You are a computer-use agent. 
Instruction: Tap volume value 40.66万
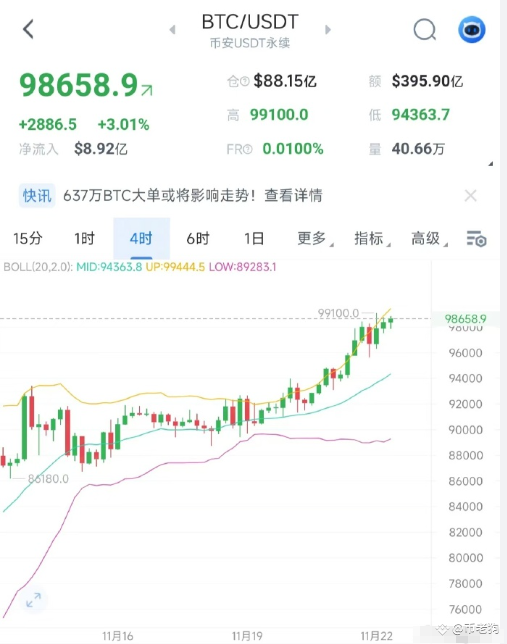pos(418,149)
